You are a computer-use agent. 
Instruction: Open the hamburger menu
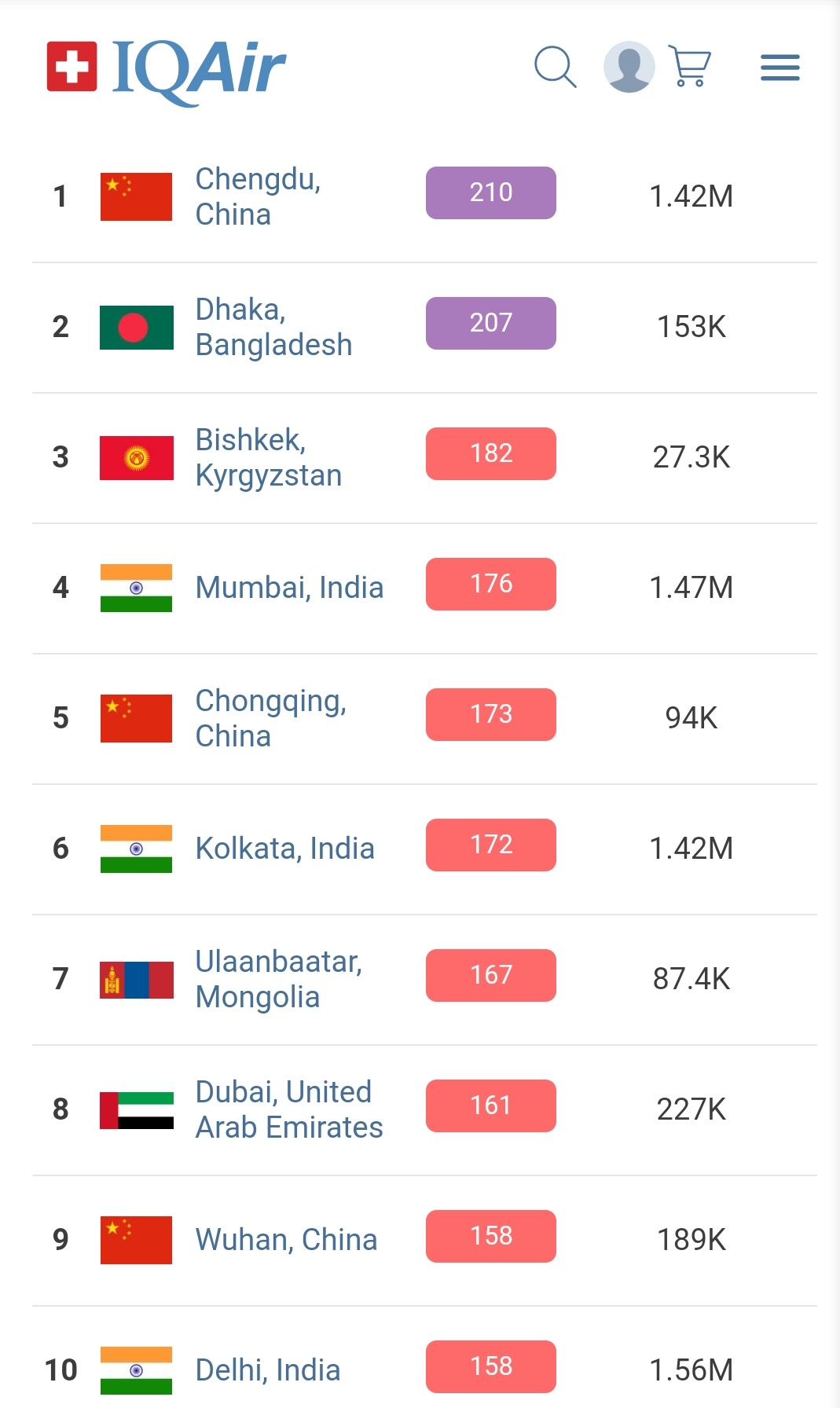click(779, 68)
